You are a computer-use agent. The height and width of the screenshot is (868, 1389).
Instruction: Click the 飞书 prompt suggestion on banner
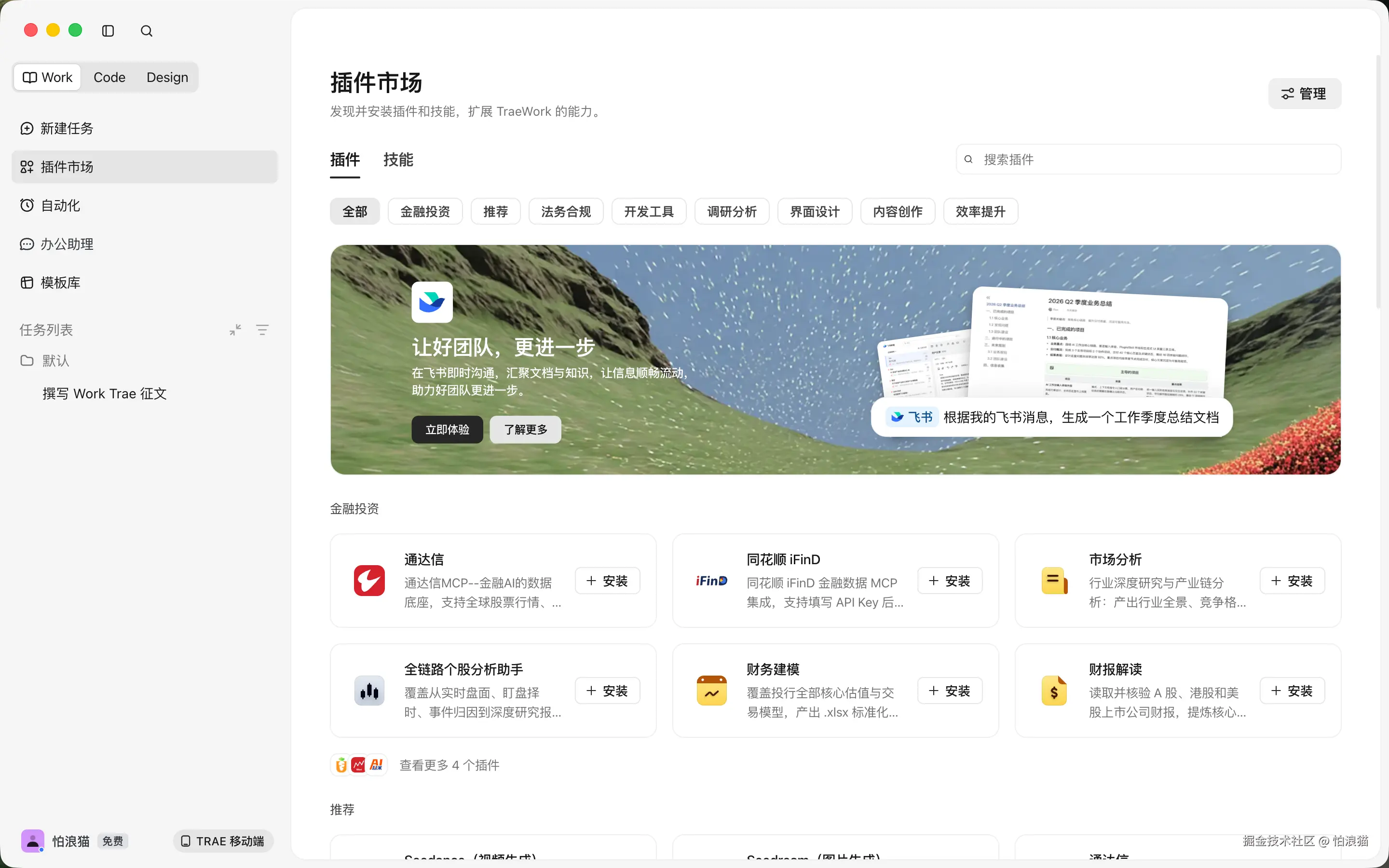pos(1051,417)
